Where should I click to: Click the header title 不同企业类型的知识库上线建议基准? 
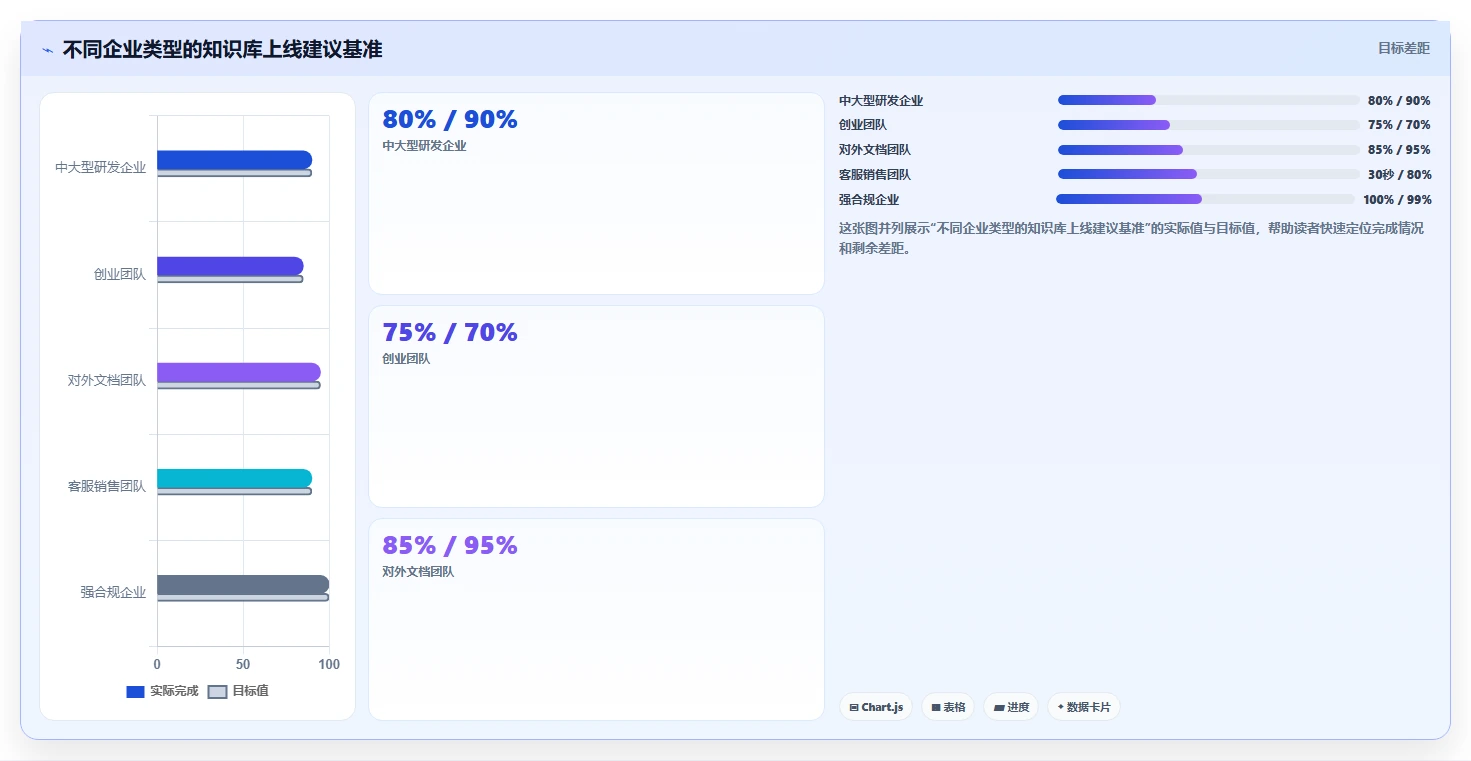tap(222, 49)
